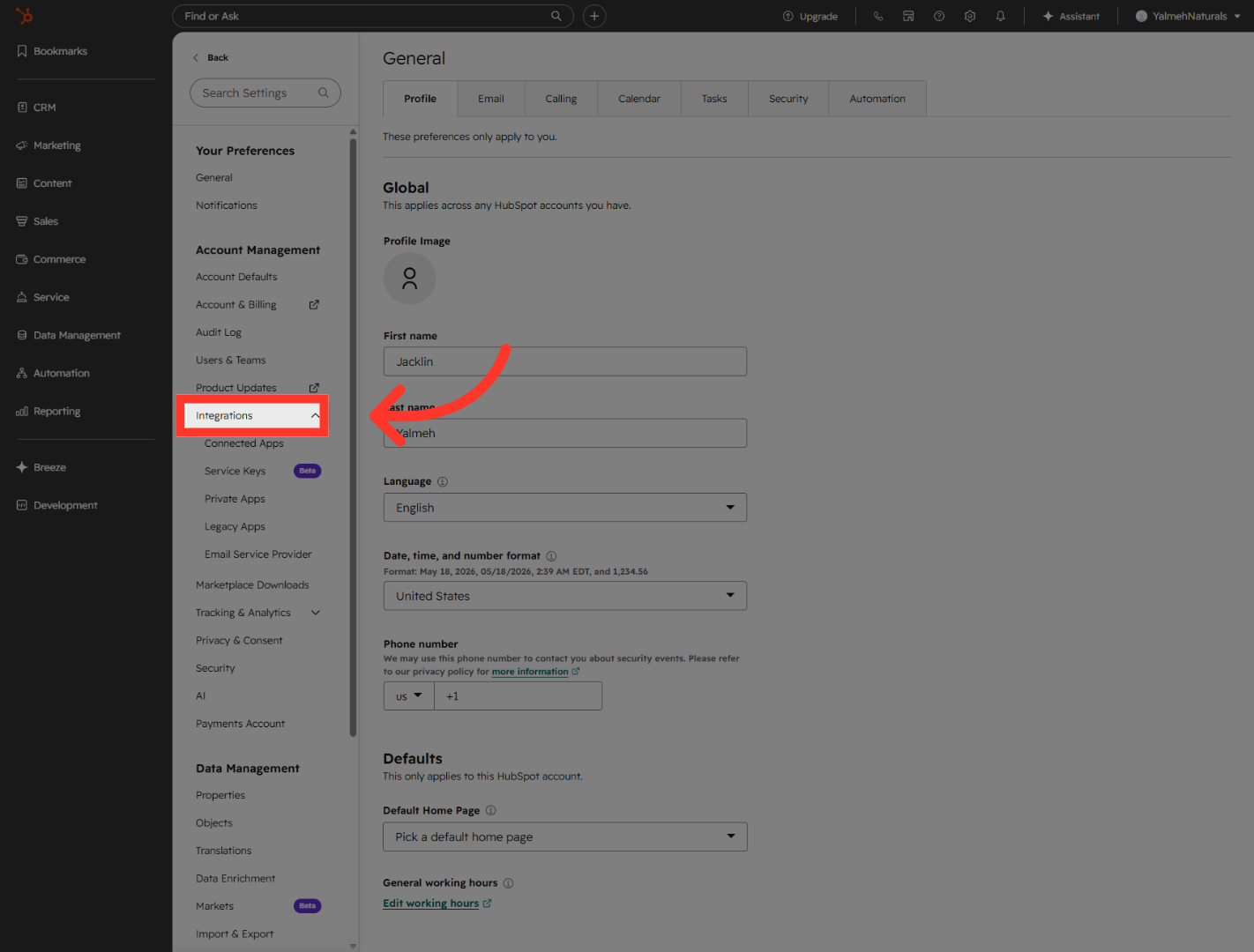Image resolution: width=1254 pixels, height=952 pixels.
Task: Click the Search Settings field
Action: point(265,93)
